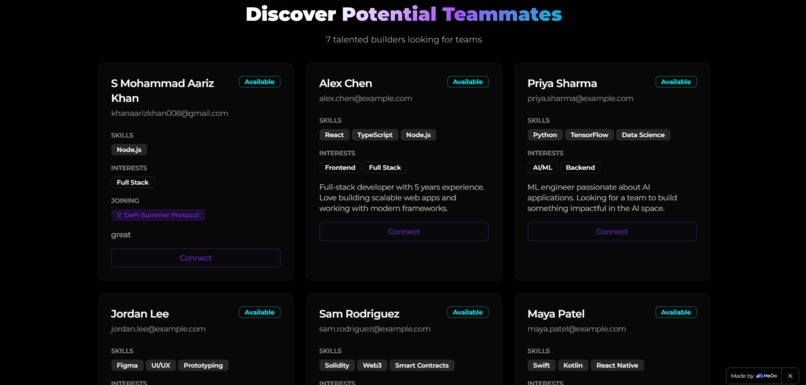Select the UI/UX skill tag
Image resolution: width=806 pixels, height=385 pixels.
click(x=160, y=365)
